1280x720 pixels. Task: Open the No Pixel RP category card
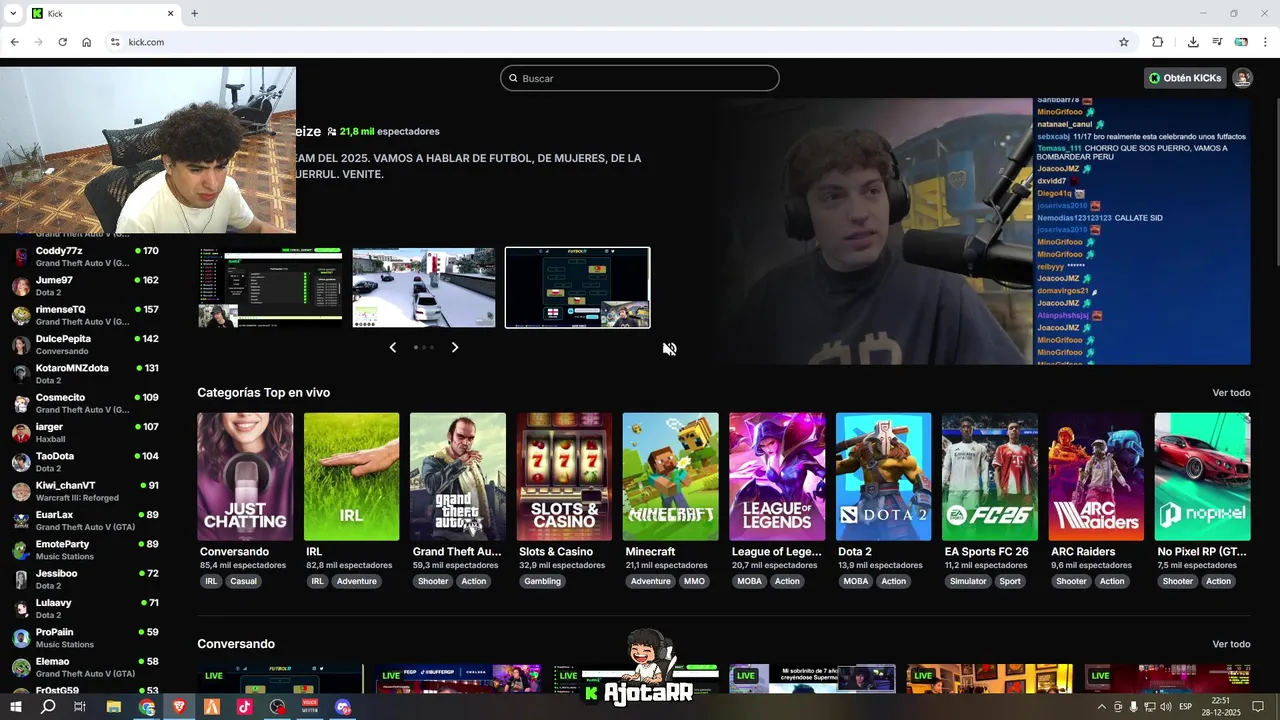click(x=1203, y=477)
